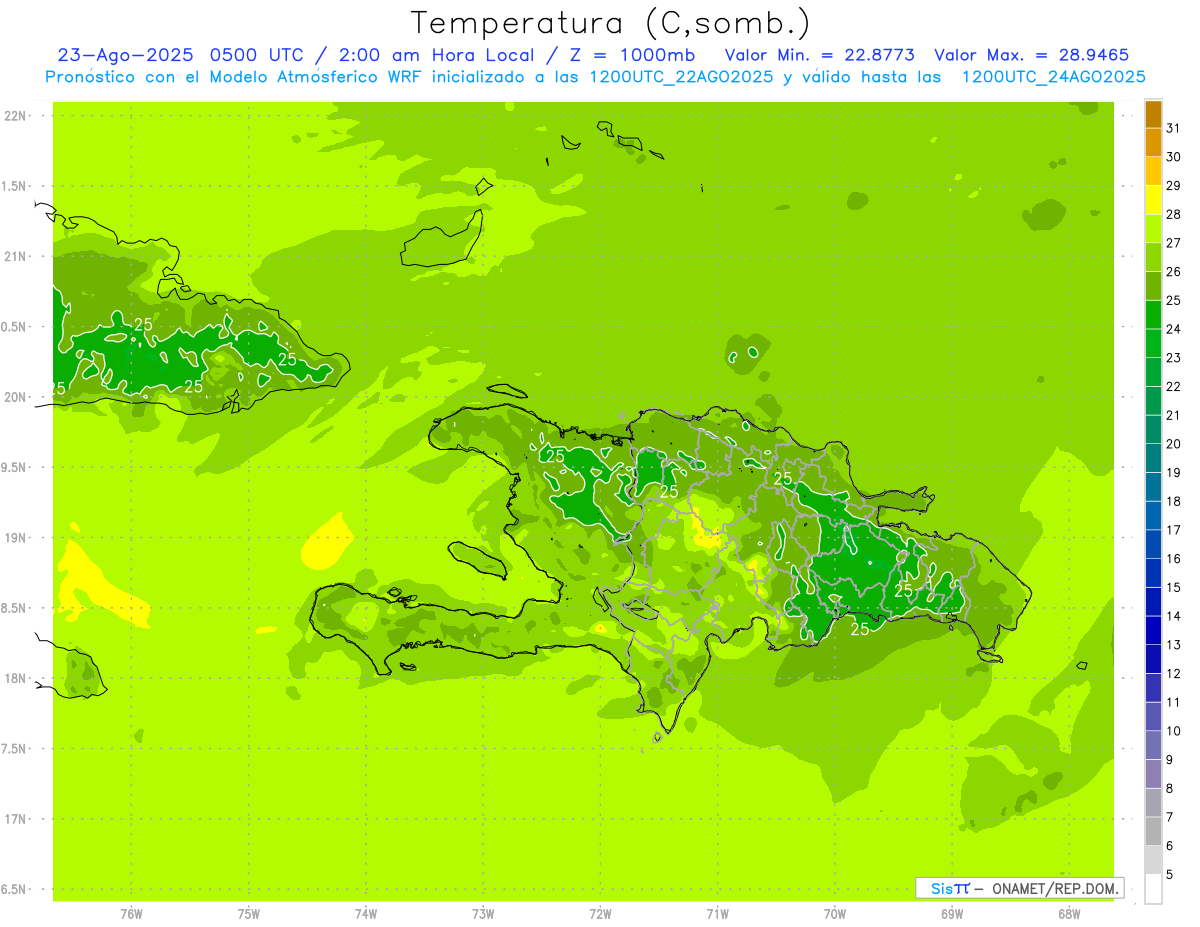
Task: Click the purple swatch between 8 and 9
Action: 1153,774
